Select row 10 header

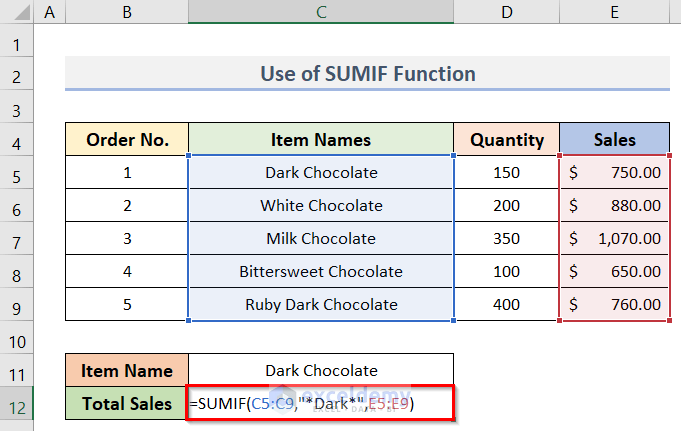[17, 337]
